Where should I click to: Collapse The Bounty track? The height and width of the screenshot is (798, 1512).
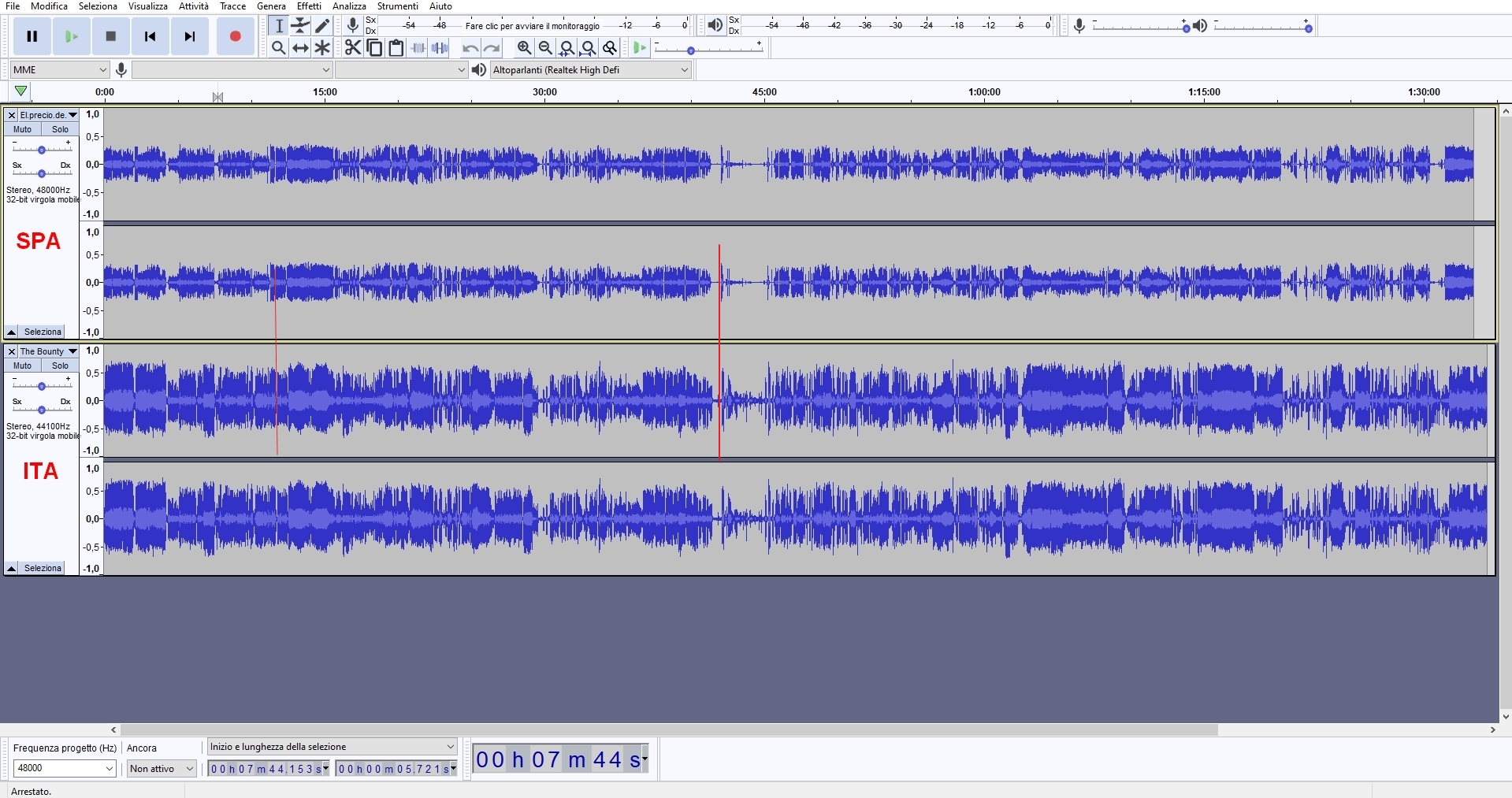pos(11,569)
